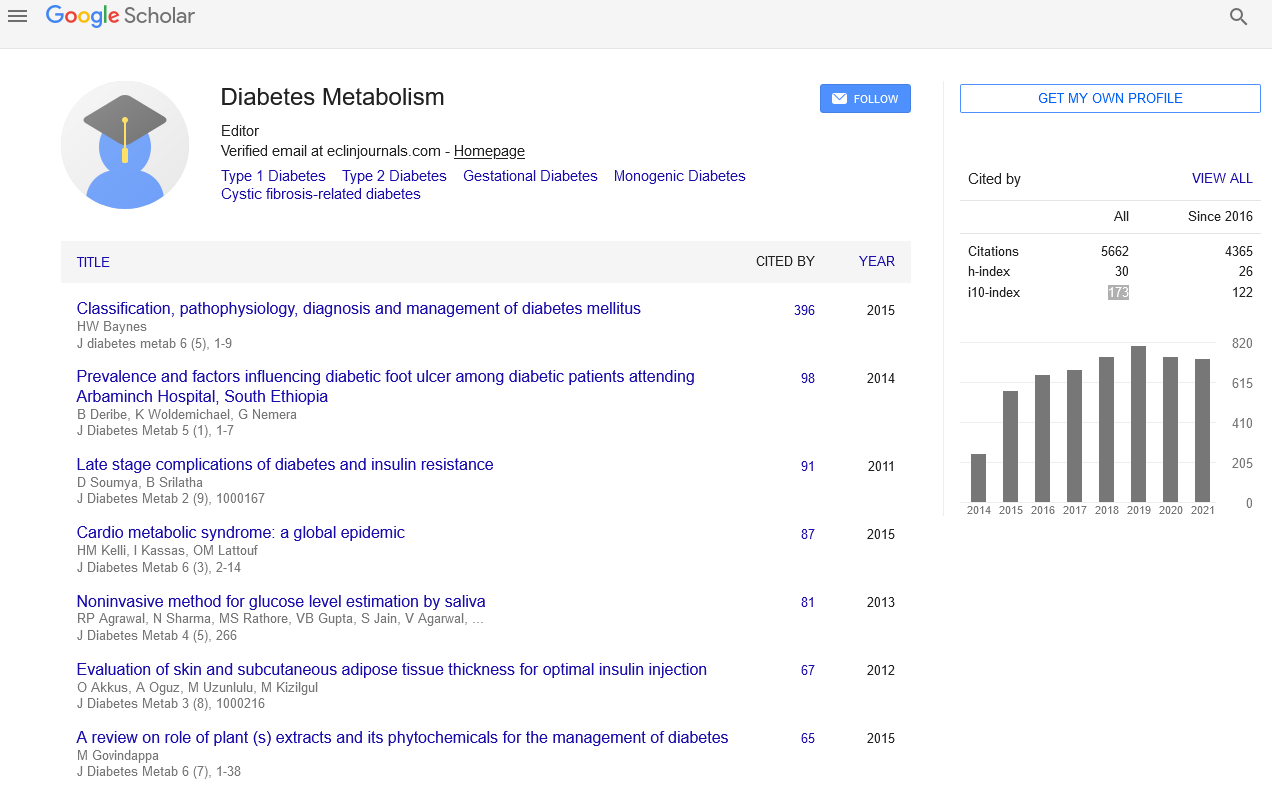The width and height of the screenshot is (1272, 795).
Task: Click the 2014 bar in citation chart
Action: (x=978, y=478)
